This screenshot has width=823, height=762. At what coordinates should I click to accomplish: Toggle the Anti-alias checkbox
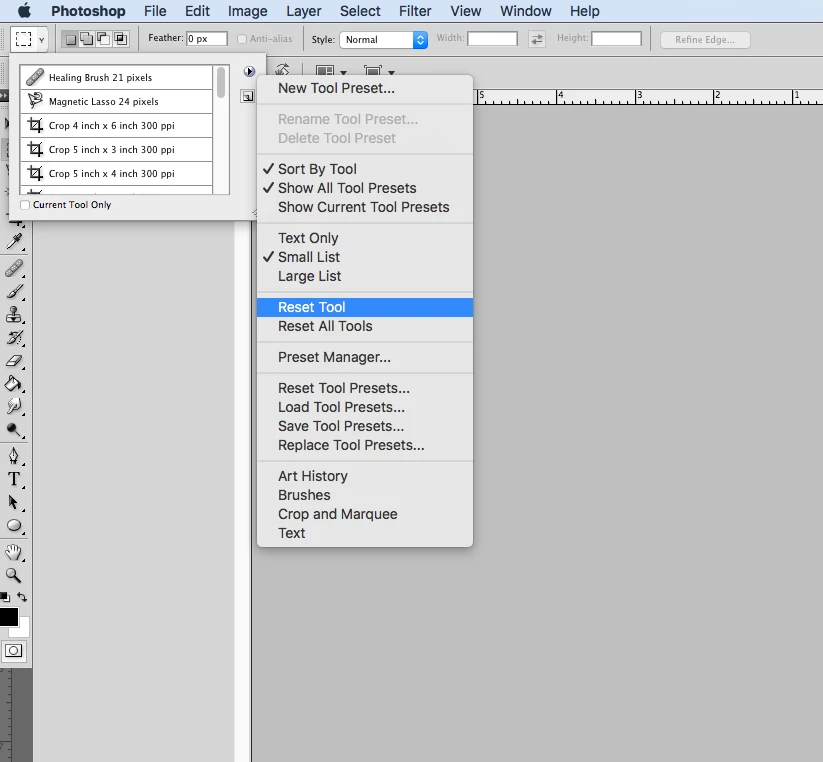[242, 39]
